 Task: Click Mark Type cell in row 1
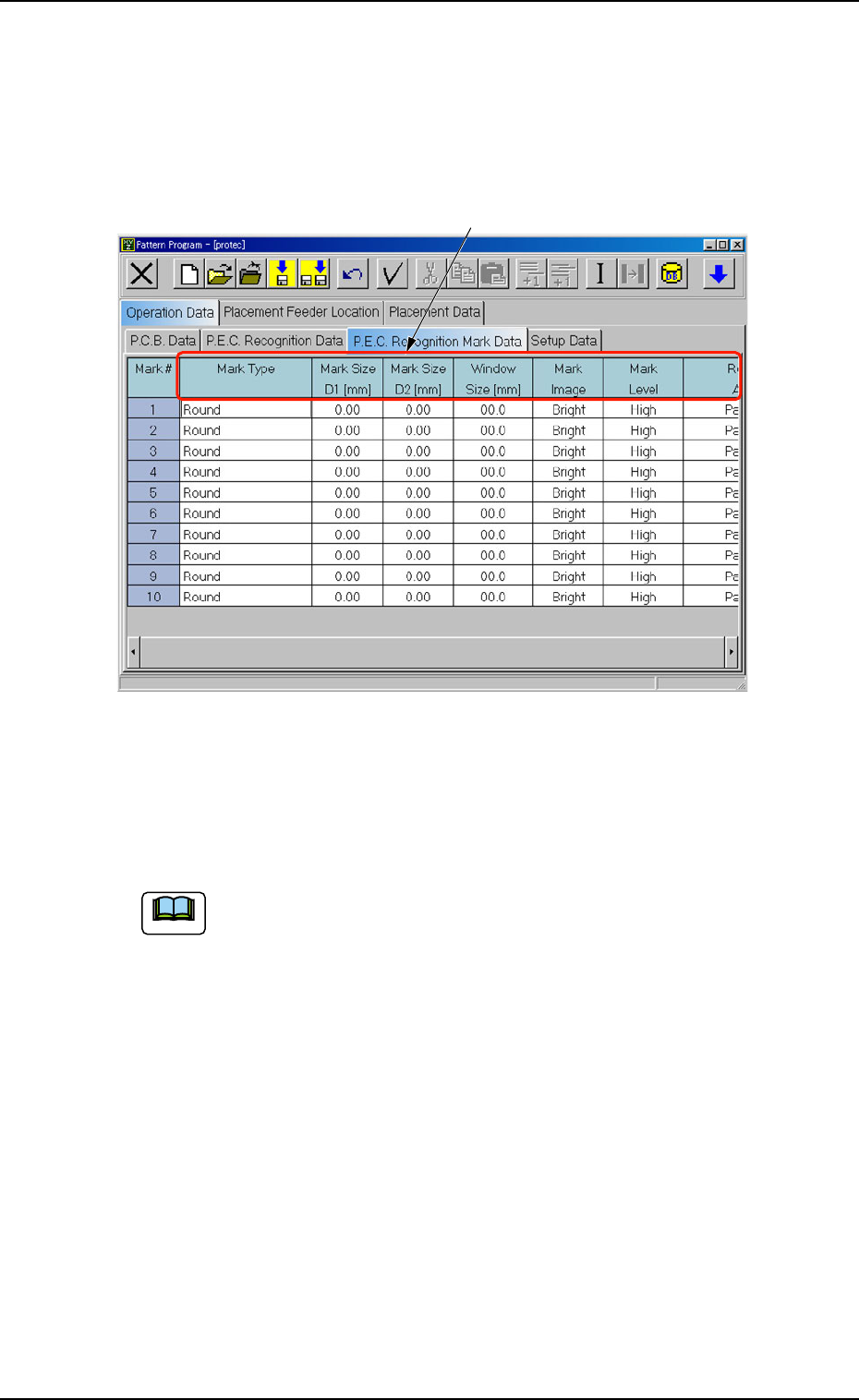click(x=246, y=410)
